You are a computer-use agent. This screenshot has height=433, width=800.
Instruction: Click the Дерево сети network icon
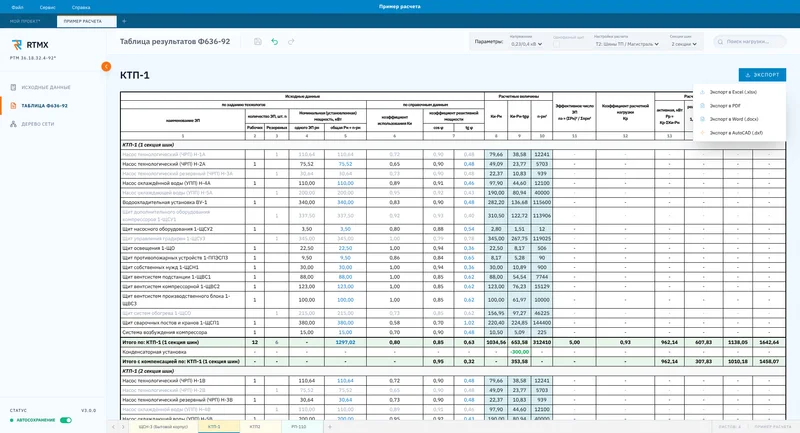[13, 124]
